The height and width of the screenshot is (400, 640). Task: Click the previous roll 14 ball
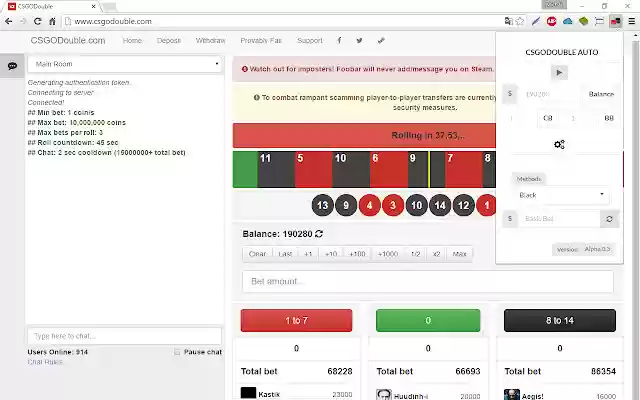[440, 205]
